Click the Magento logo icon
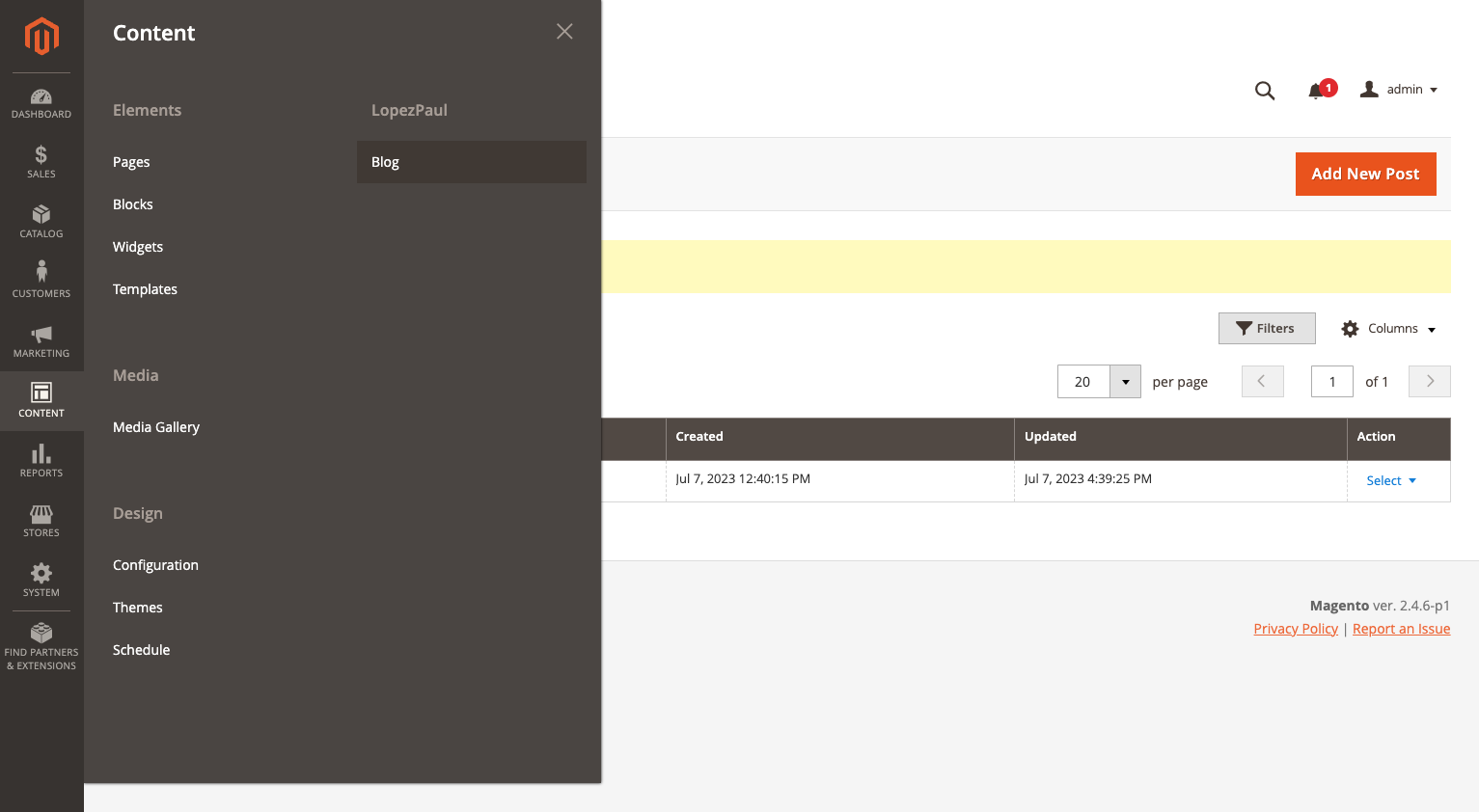1479x812 pixels. click(x=41, y=37)
